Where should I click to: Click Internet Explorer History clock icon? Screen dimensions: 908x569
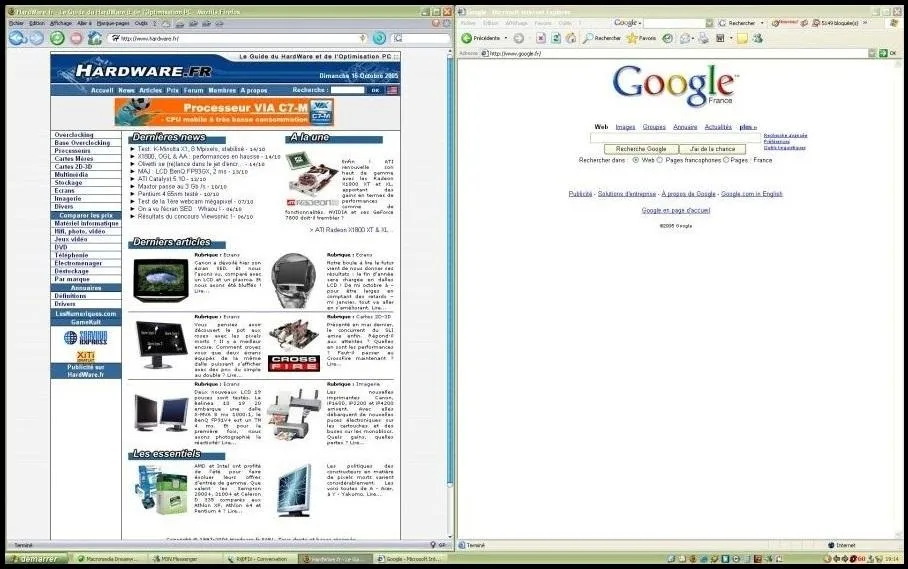pyautogui.click(x=668, y=38)
